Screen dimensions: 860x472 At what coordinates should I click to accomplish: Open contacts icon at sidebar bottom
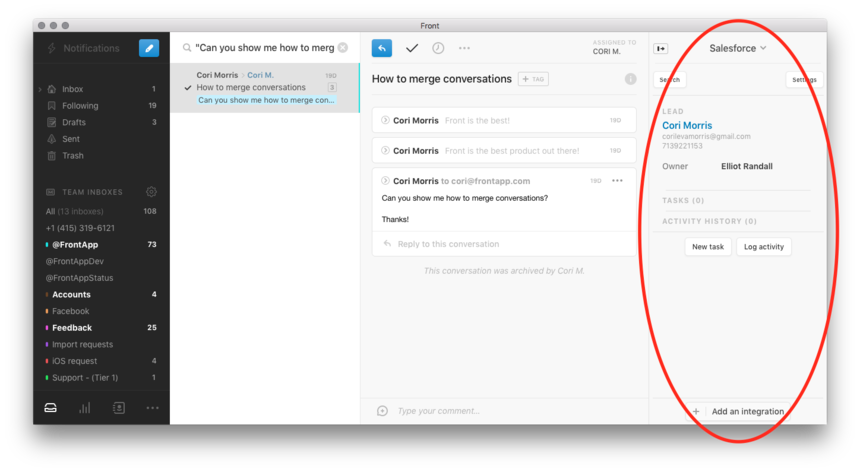(118, 408)
